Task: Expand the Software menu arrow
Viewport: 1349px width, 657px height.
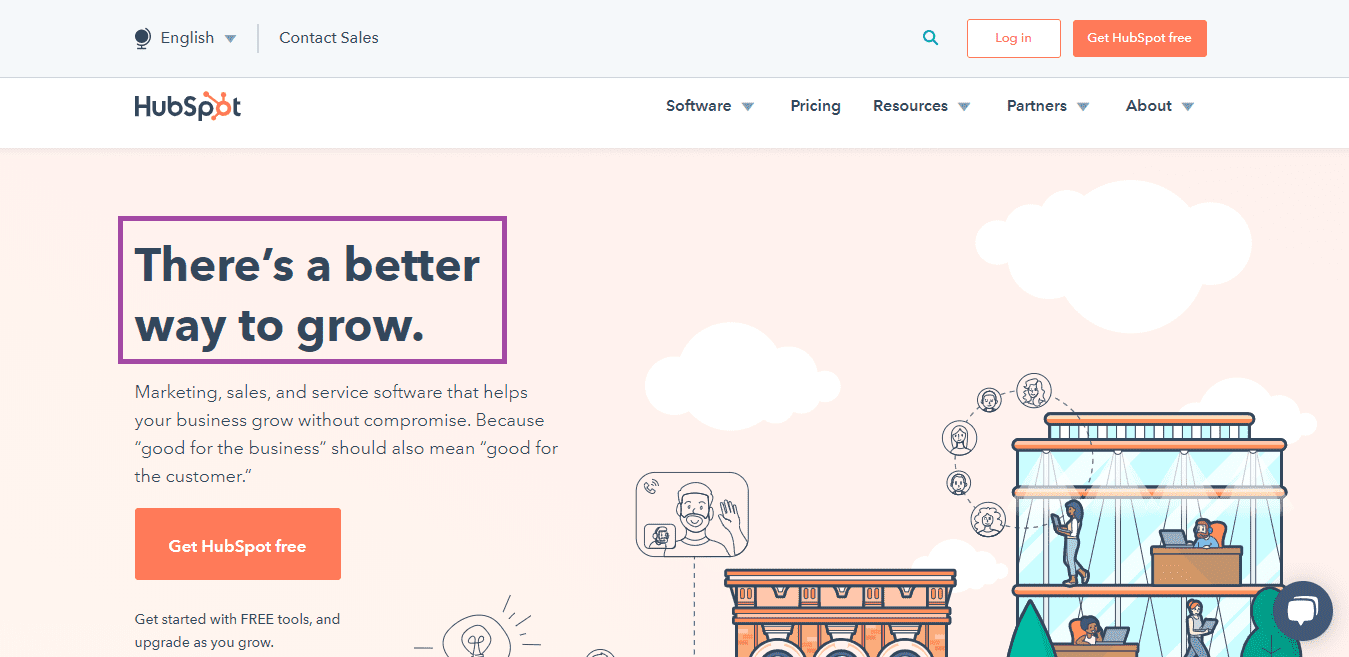Action: coord(748,107)
